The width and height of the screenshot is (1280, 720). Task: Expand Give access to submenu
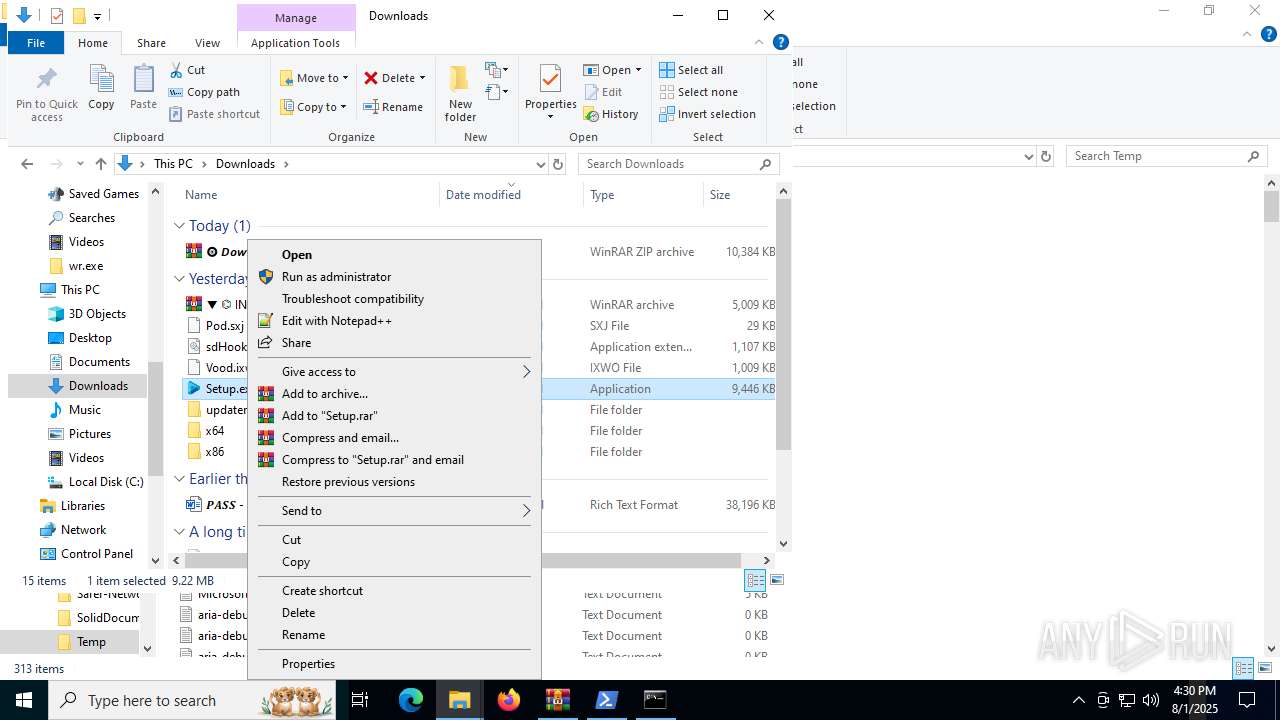coord(394,372)
